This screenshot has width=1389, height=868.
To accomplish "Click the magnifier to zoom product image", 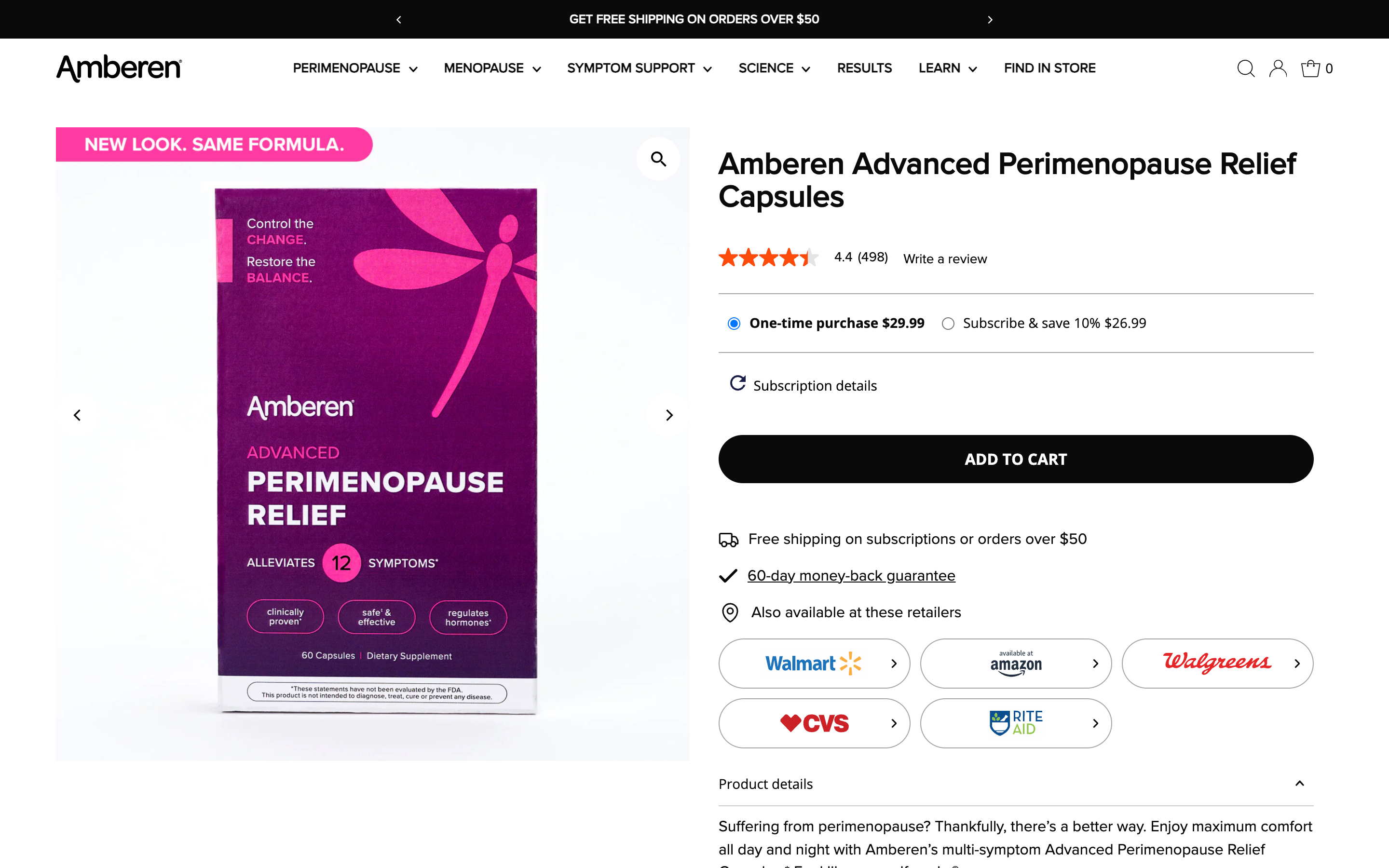I will (x=658, y=159).
